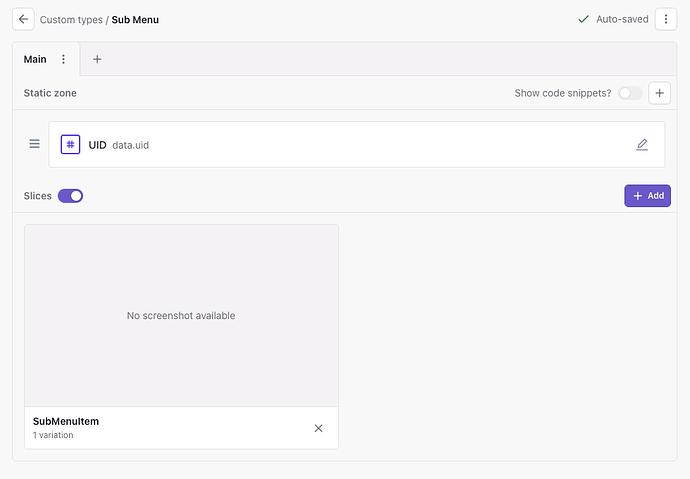Click the SubMenuItem slice name
690x479 pixels.
[66, 421]
